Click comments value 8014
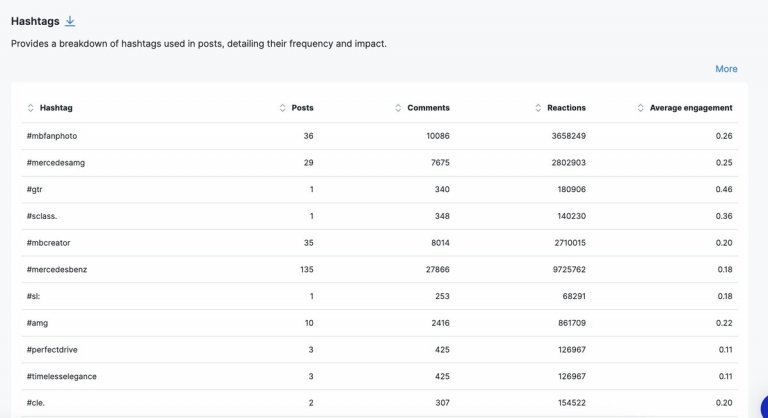768x418 pixels. click(x=440, y=243)
